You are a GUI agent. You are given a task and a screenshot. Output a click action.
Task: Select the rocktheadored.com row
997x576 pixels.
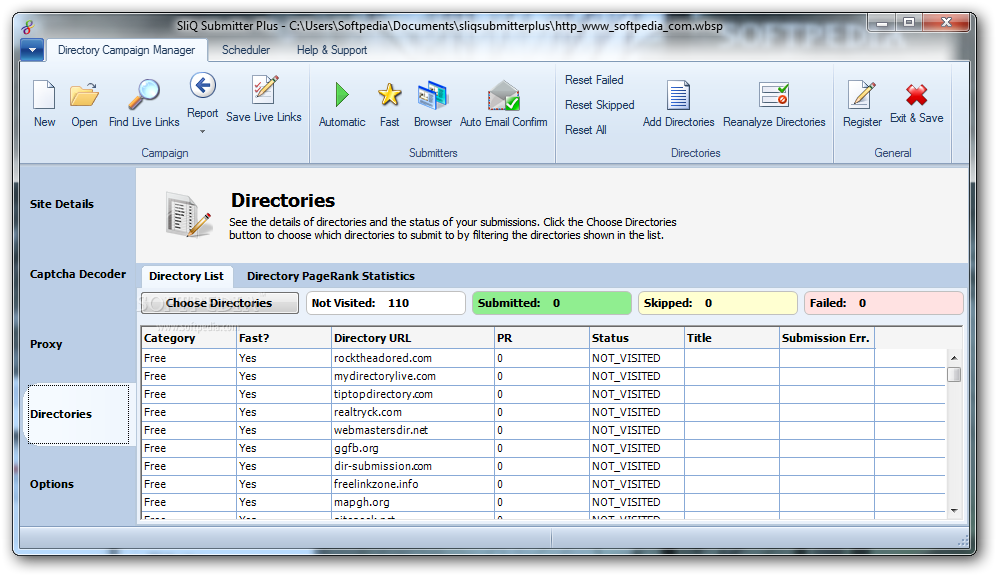click(x=544, y=358)
